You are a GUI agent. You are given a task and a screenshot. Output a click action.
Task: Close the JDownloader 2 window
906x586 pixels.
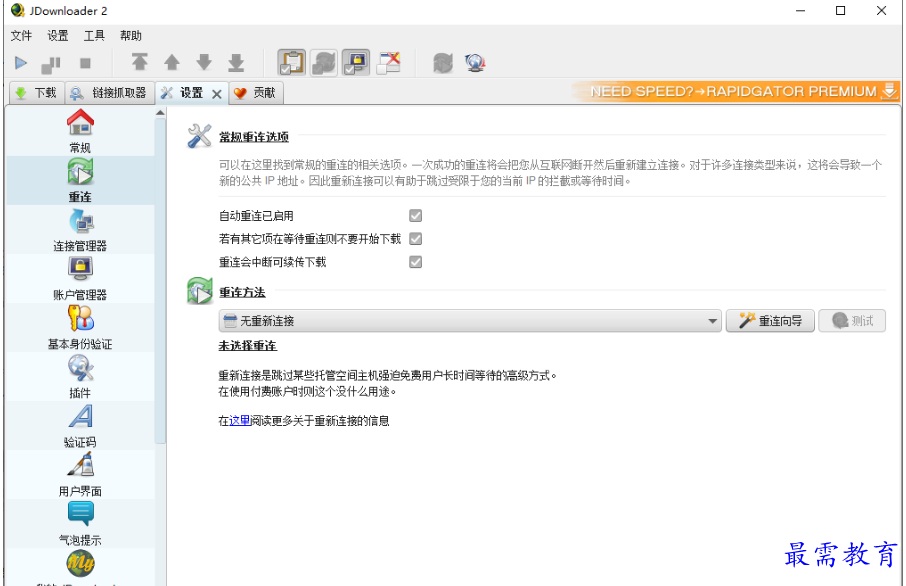pos(881,11)
